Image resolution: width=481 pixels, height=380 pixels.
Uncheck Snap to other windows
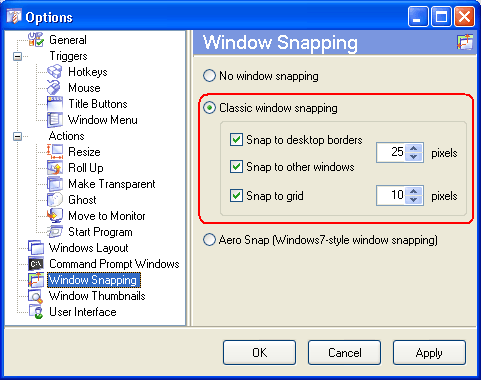[x=236, y=166]
